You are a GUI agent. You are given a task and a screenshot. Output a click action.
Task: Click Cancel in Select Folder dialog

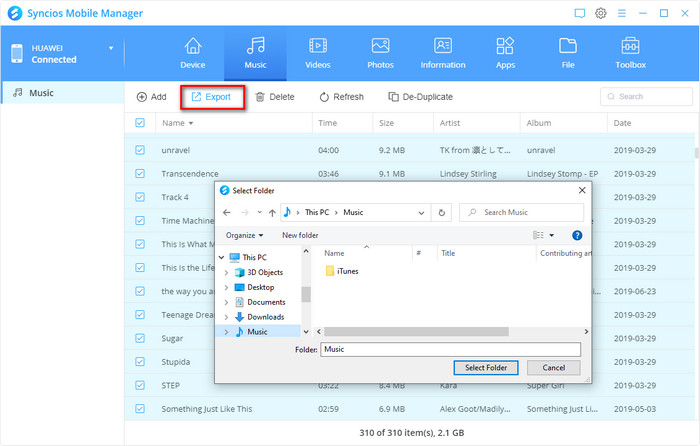(554, 368)
